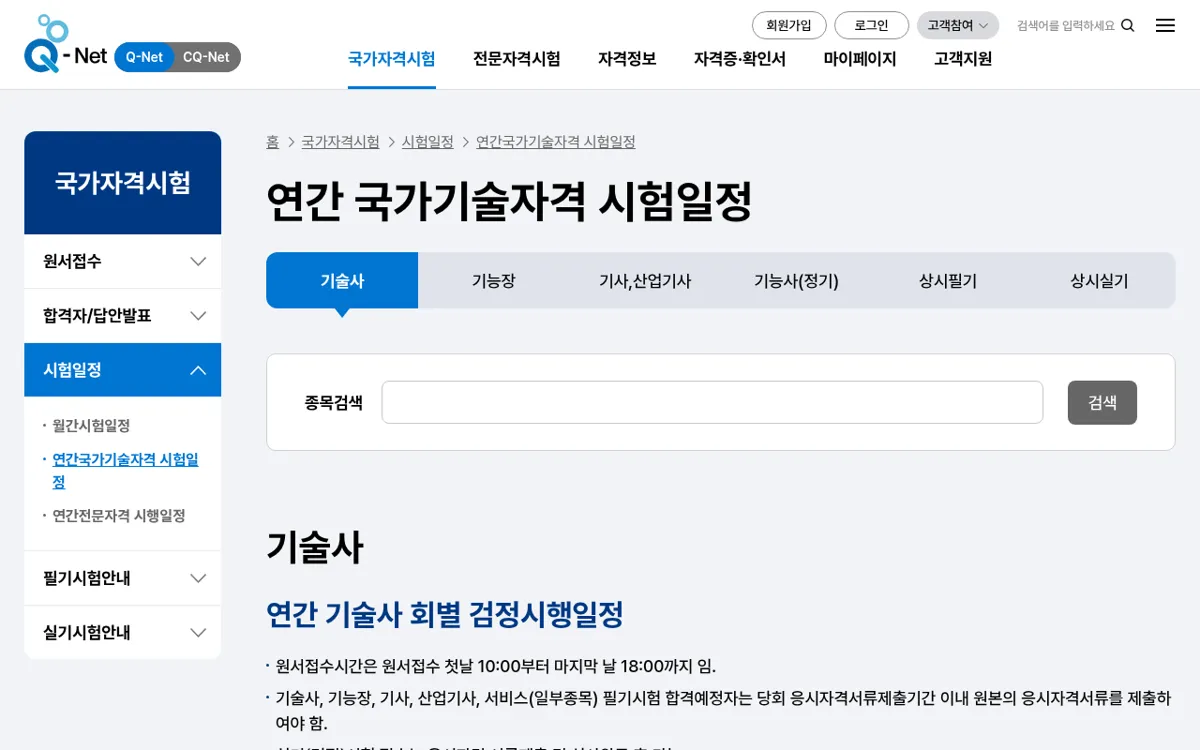
Task: Switch to the CQ-Net toggle pill
Action: [206, 57]
